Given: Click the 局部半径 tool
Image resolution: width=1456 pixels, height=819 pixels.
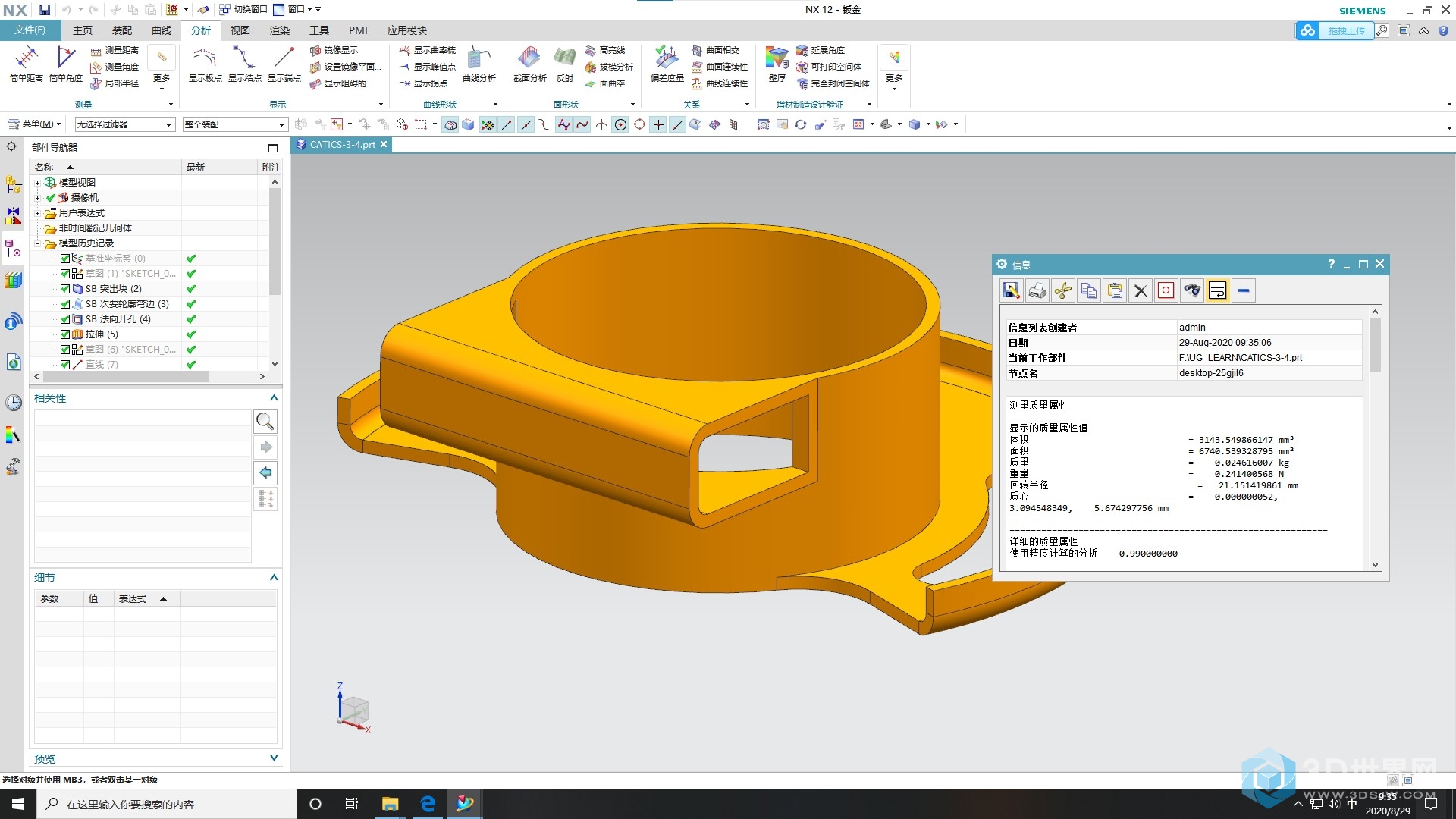Looking at the screenshot, I should click(115, 83).
